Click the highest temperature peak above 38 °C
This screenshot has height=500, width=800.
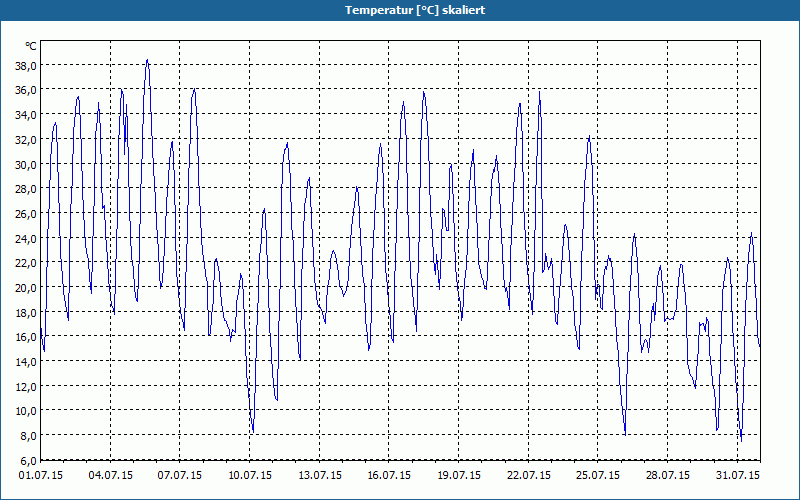(147, 60)
